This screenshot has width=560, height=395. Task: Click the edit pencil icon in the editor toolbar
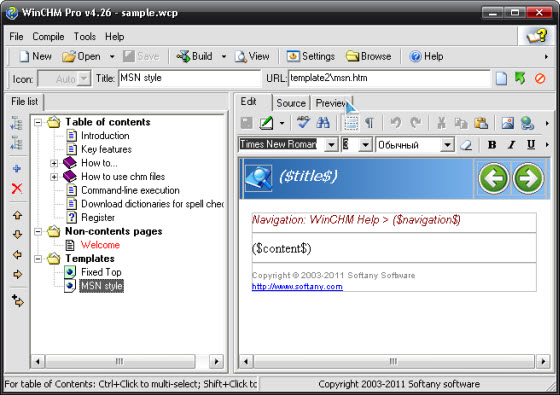[266, 123]
